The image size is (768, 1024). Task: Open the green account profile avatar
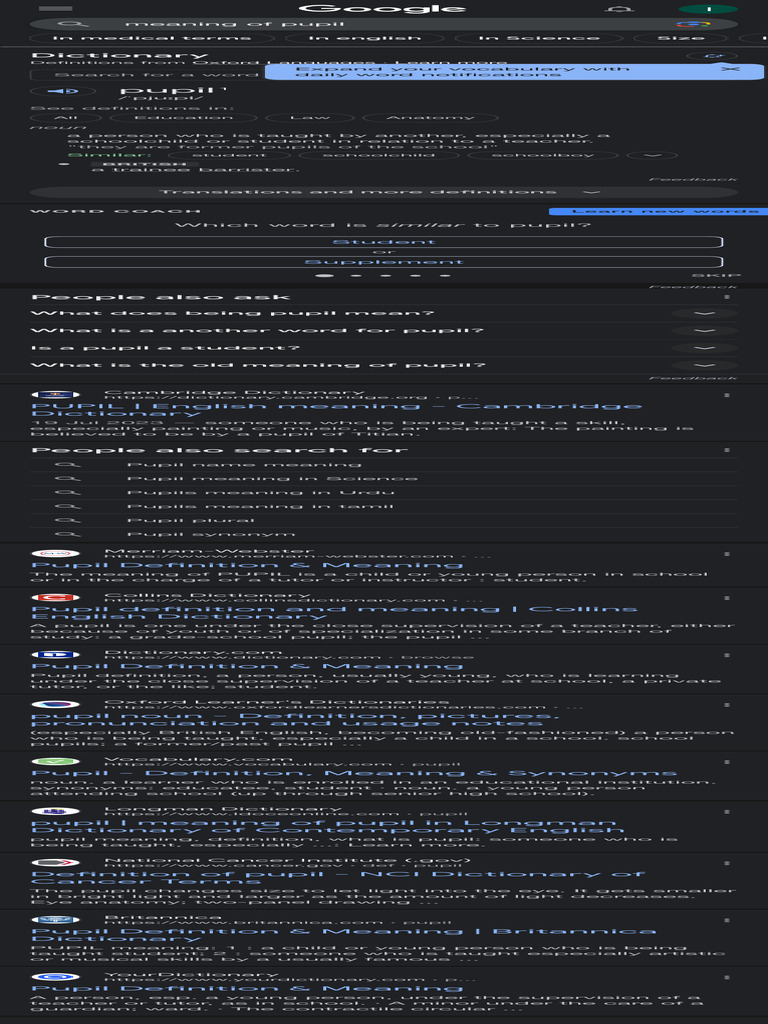pos(709,8)
